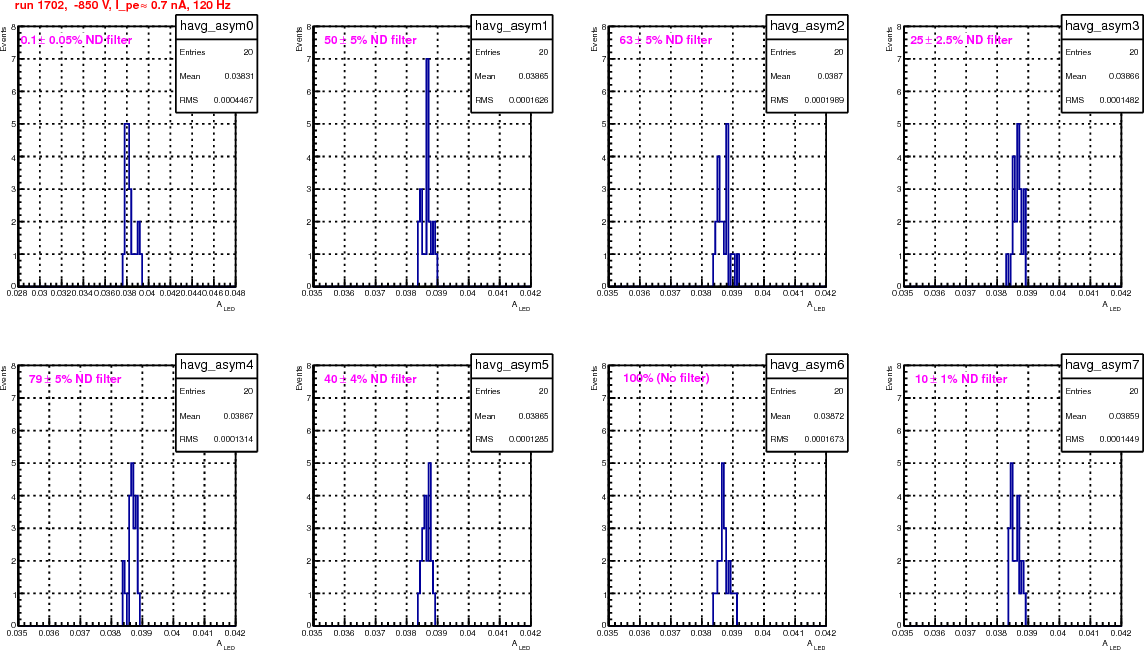Viewport: 1144px width, 650px height.
Task: Click RMS value 0.0001449 in havg_asym7
Action: (1119, 439)
